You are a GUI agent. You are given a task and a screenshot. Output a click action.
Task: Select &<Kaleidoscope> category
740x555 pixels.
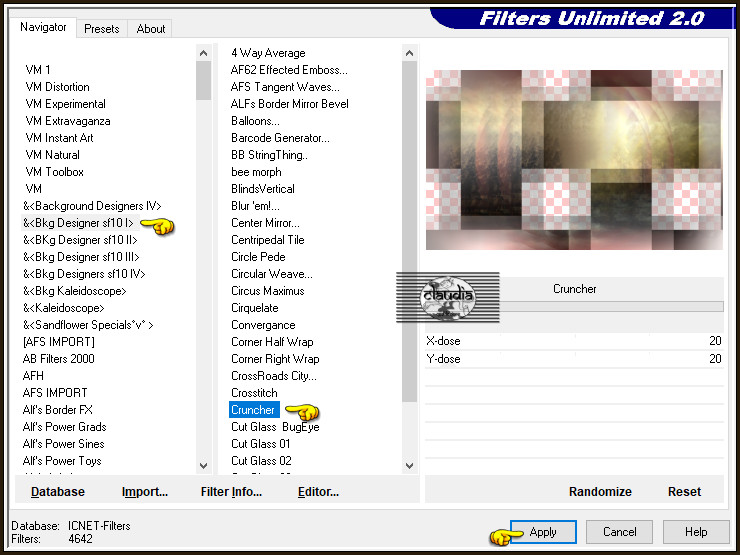[63, 308]
